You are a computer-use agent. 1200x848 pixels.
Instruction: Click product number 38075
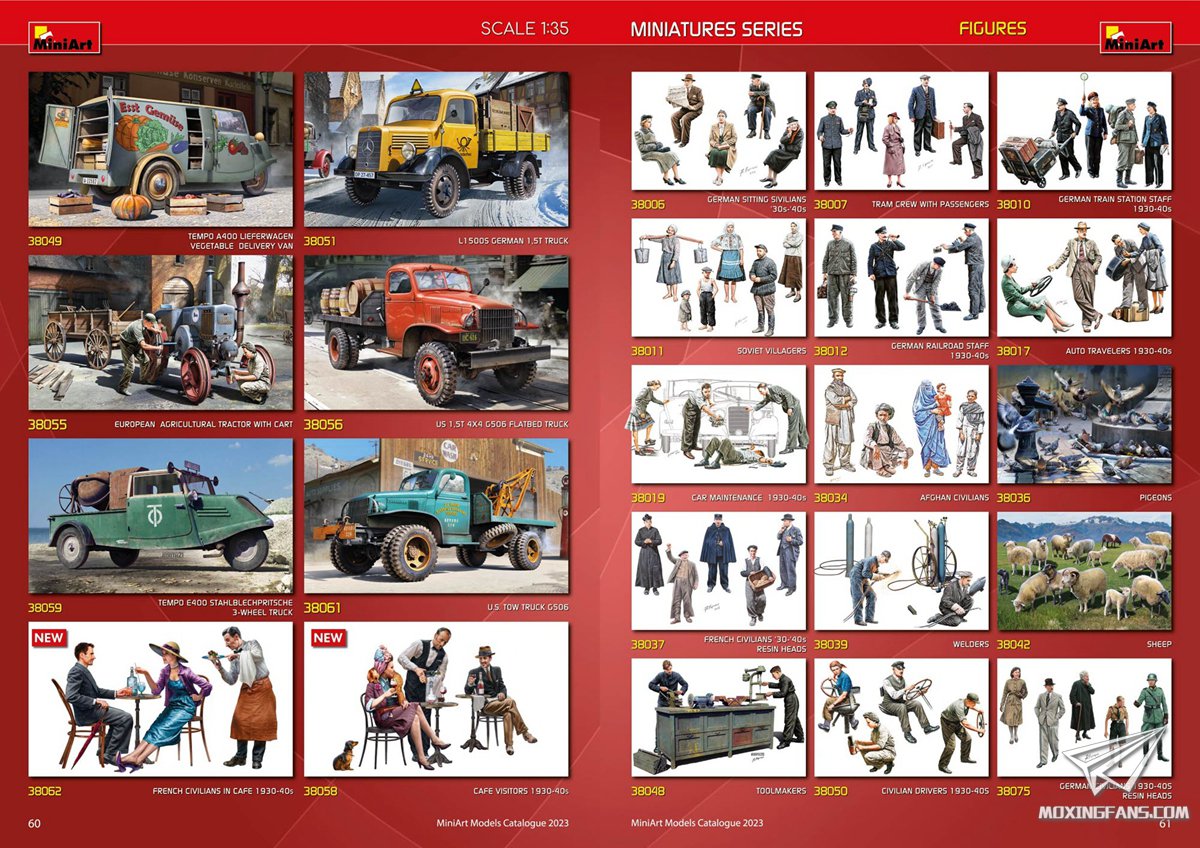tap(1014, 791)
